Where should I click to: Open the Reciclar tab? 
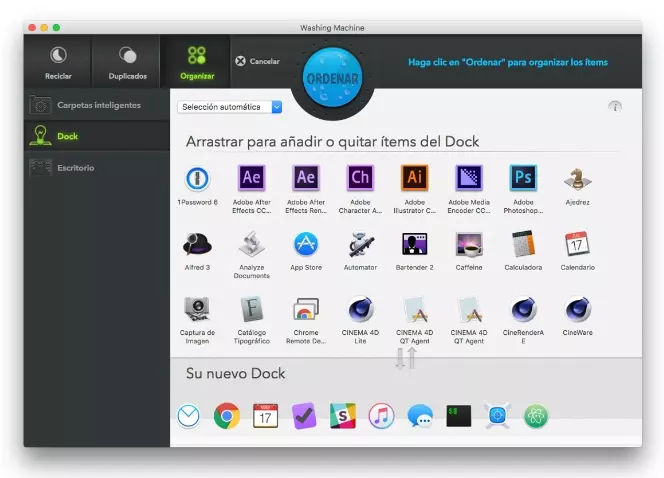pos(58,62)
